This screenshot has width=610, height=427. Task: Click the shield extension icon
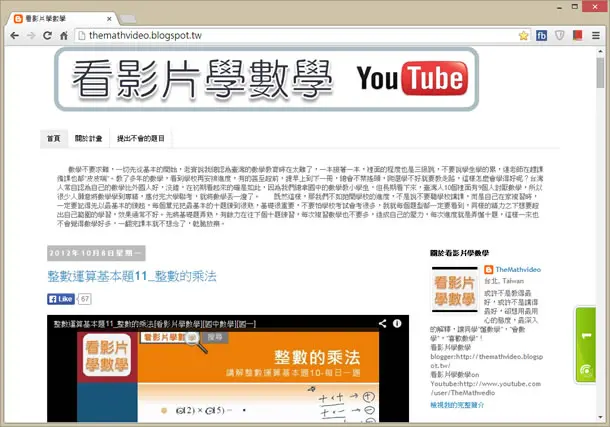(x=559, y=36)
